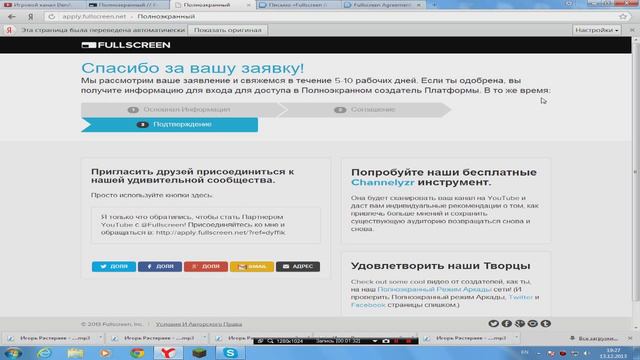Click the address bar with apply.fullscreen.net
This screenshot has height=360, width=640.
coord(335,17)
